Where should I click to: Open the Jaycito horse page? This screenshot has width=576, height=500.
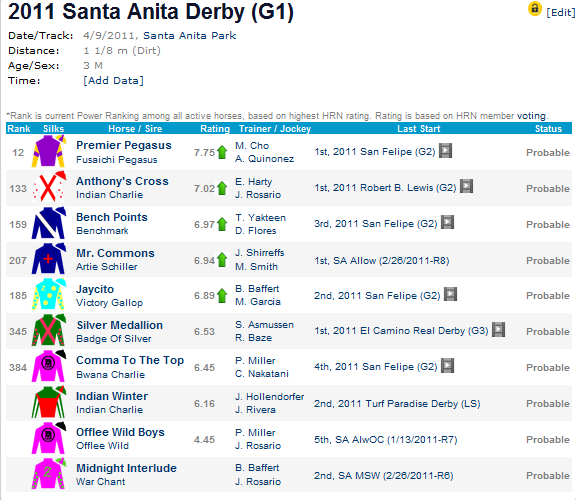point(95,289)
